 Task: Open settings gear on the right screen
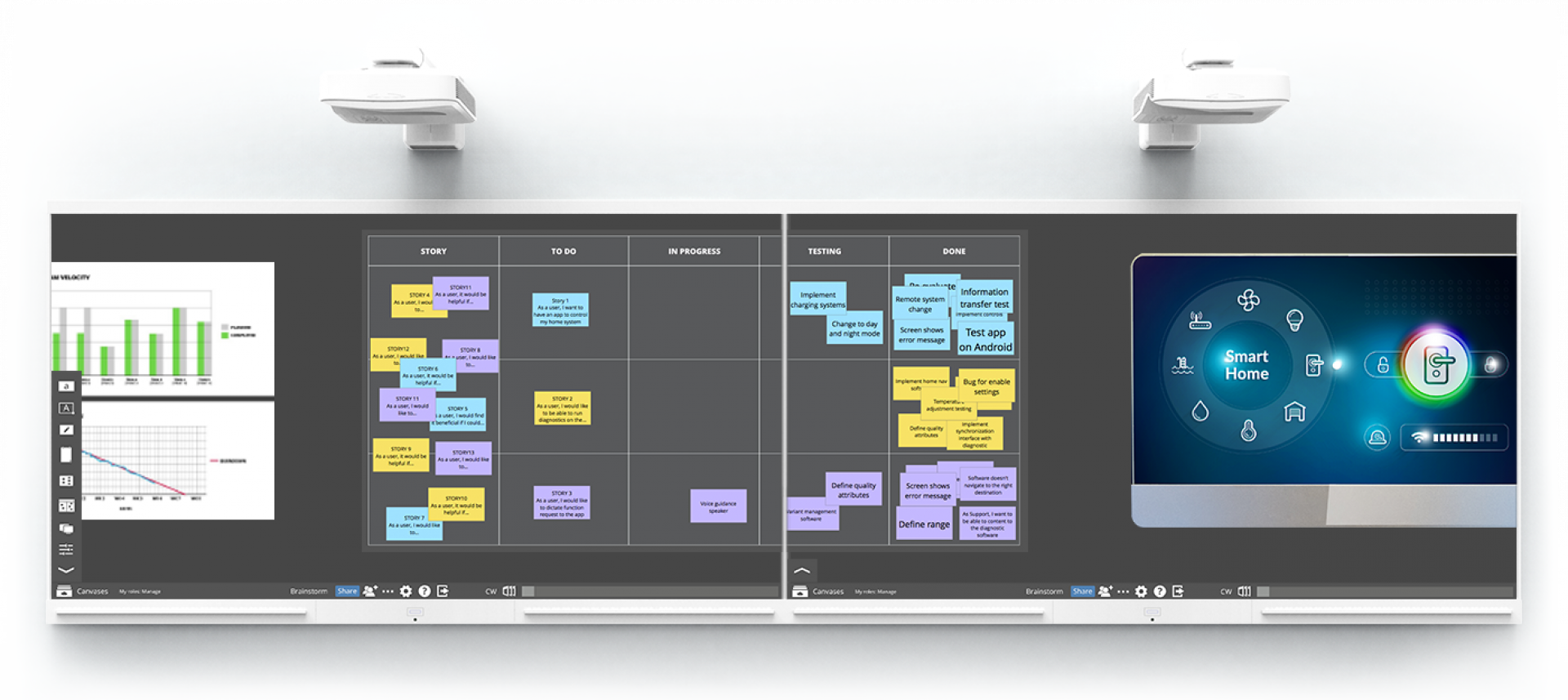(x=1141, y=591)
